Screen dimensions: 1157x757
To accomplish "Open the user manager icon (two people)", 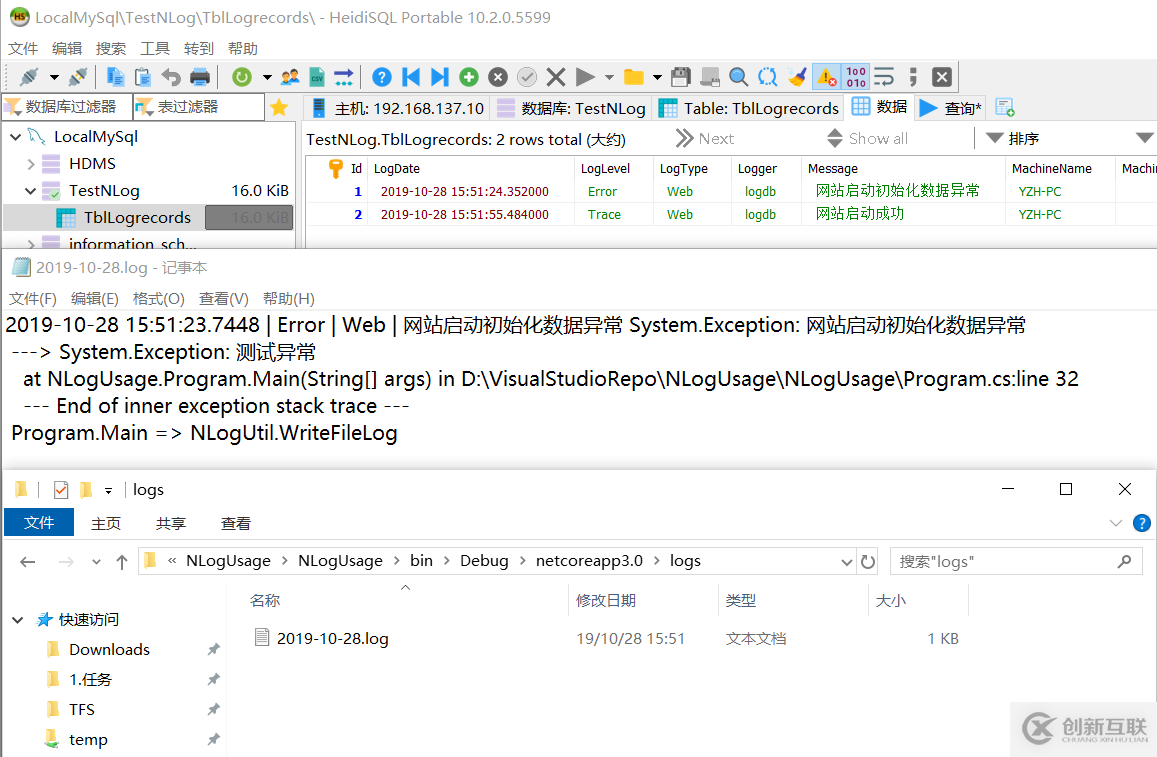I will (x=290, y=77).
